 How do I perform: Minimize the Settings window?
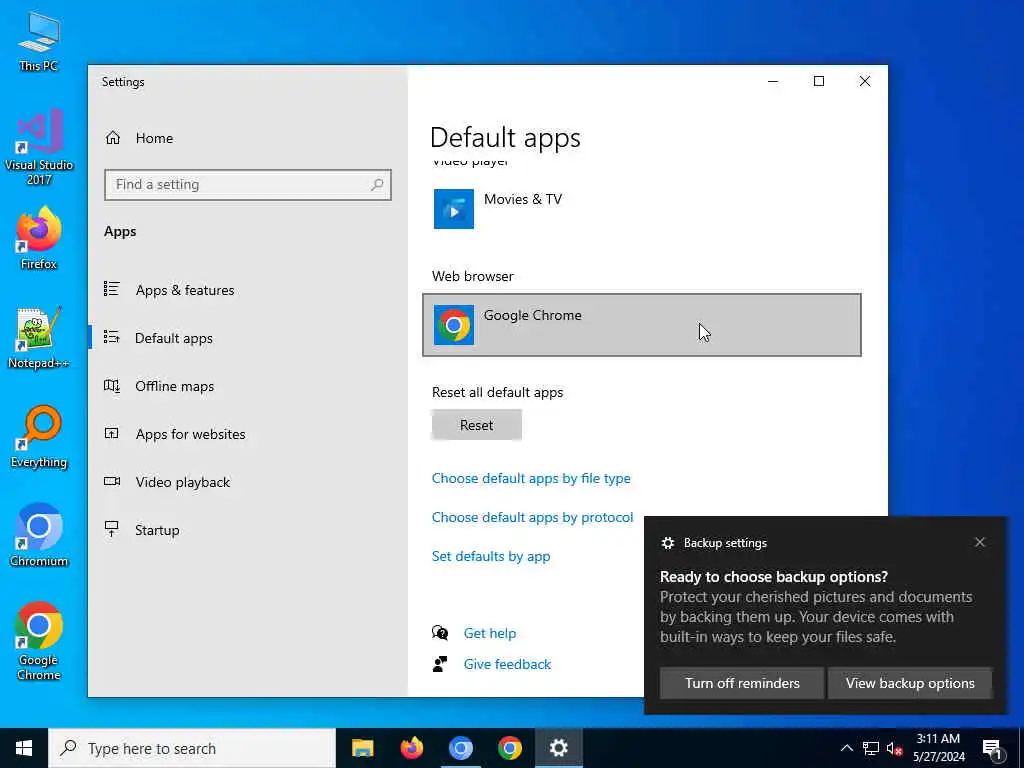(773, 82)
